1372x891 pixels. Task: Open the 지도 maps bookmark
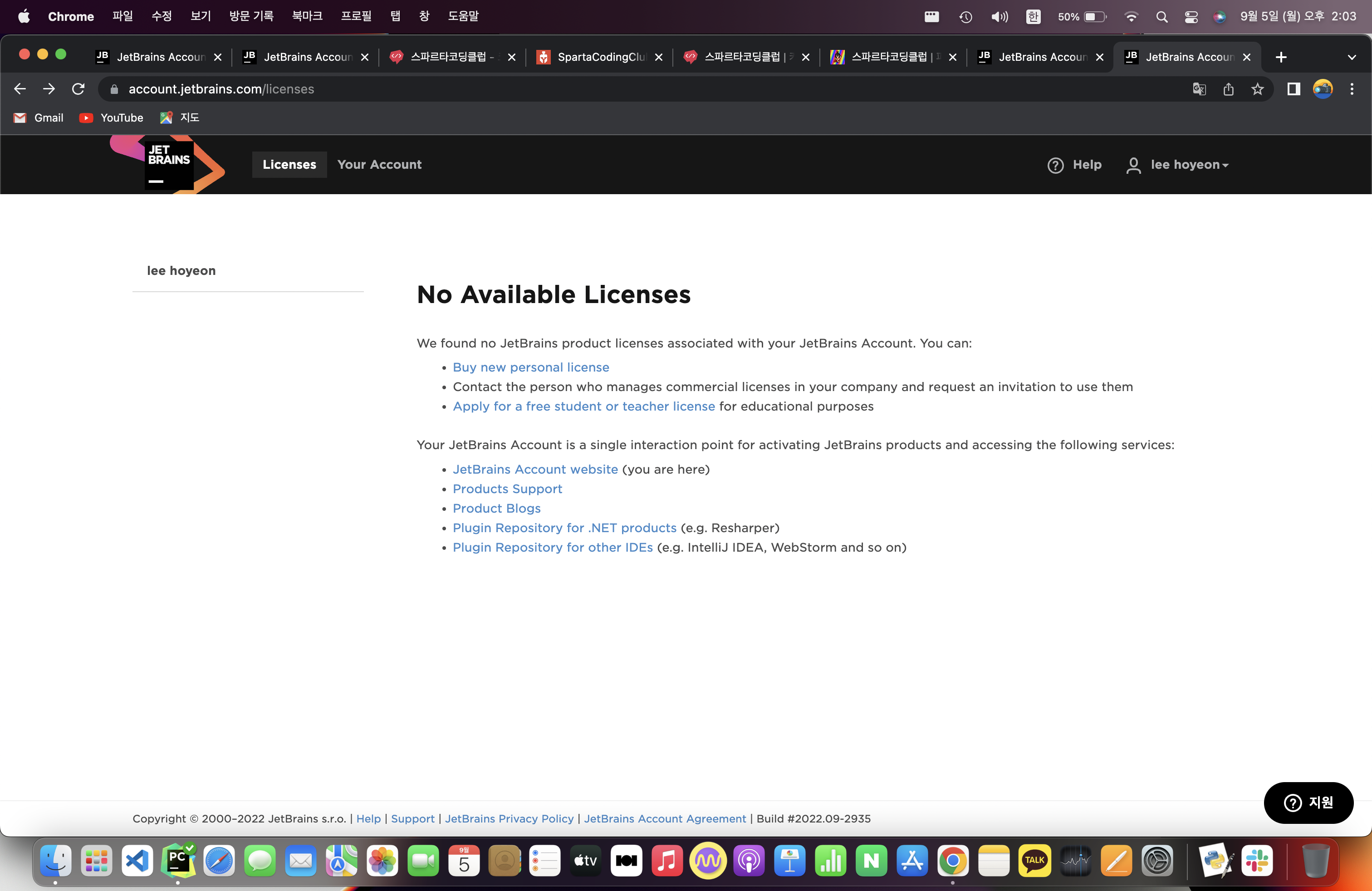pyautogui.click(x=180, y=117)
